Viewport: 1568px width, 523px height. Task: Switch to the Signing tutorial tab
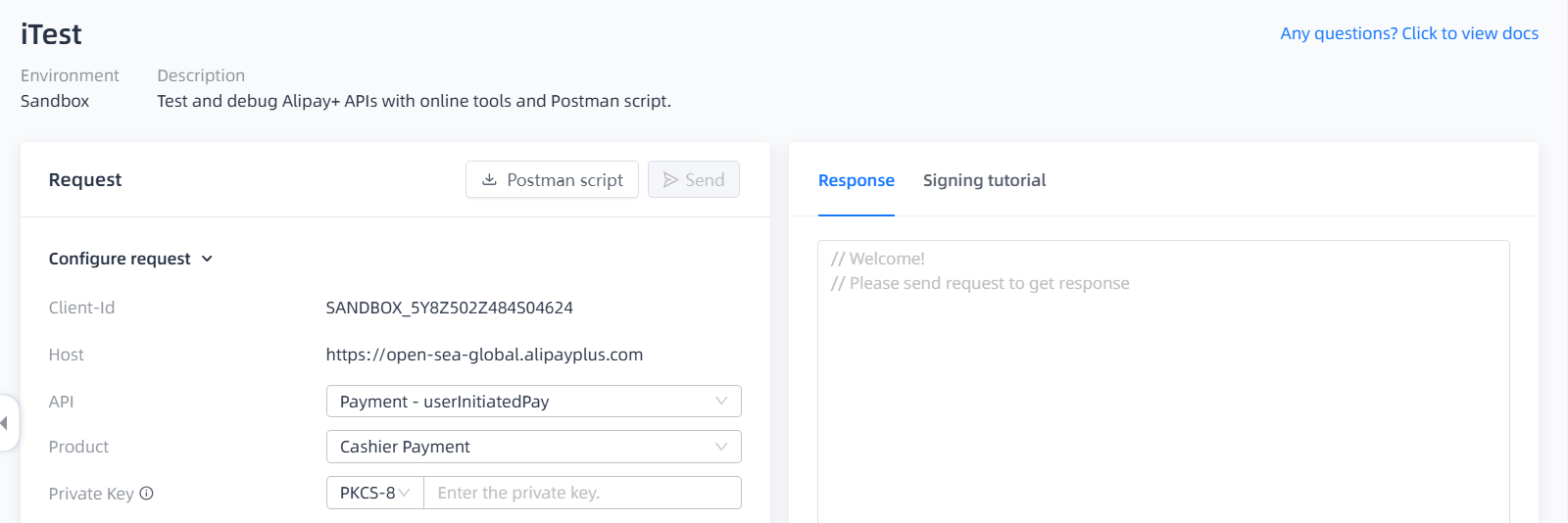[x=984, y=180]
